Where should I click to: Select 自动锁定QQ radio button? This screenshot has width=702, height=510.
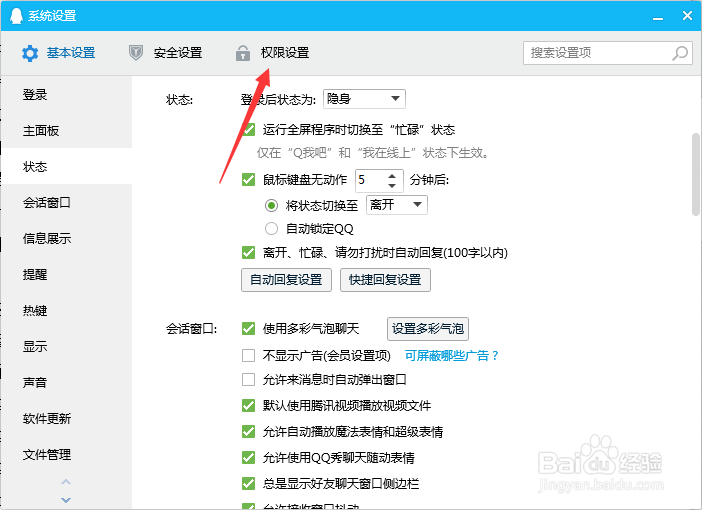[271, 229]
